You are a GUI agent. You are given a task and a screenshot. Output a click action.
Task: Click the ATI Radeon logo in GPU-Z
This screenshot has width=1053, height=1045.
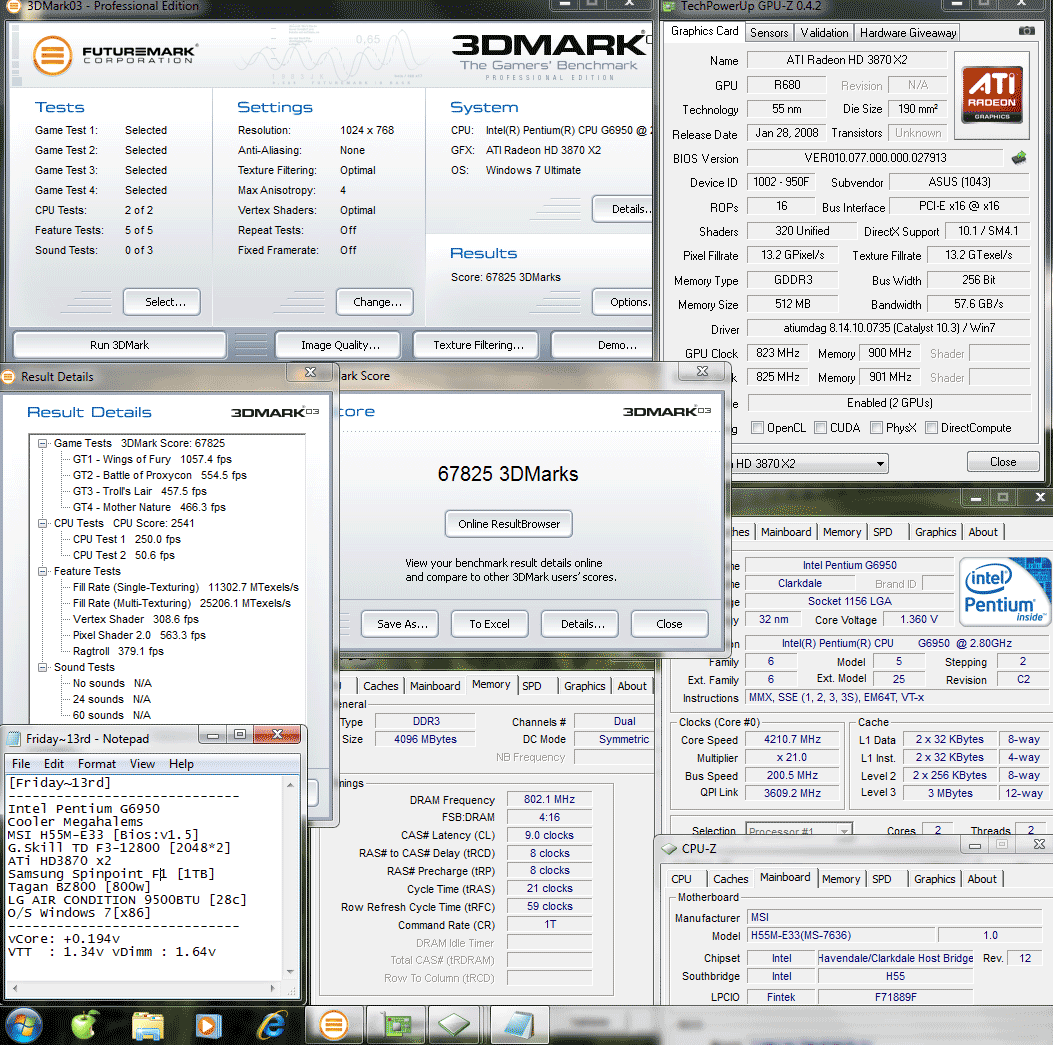[x=992, y=94]
